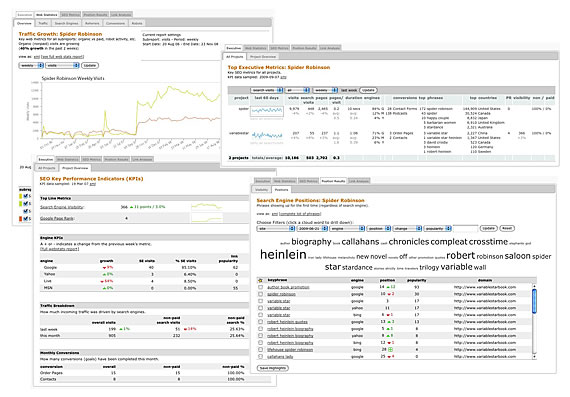Select the checkbox for the variable star yahoo row
The width and height of the screenshot is (570, 397).
[x=260, y=308]
